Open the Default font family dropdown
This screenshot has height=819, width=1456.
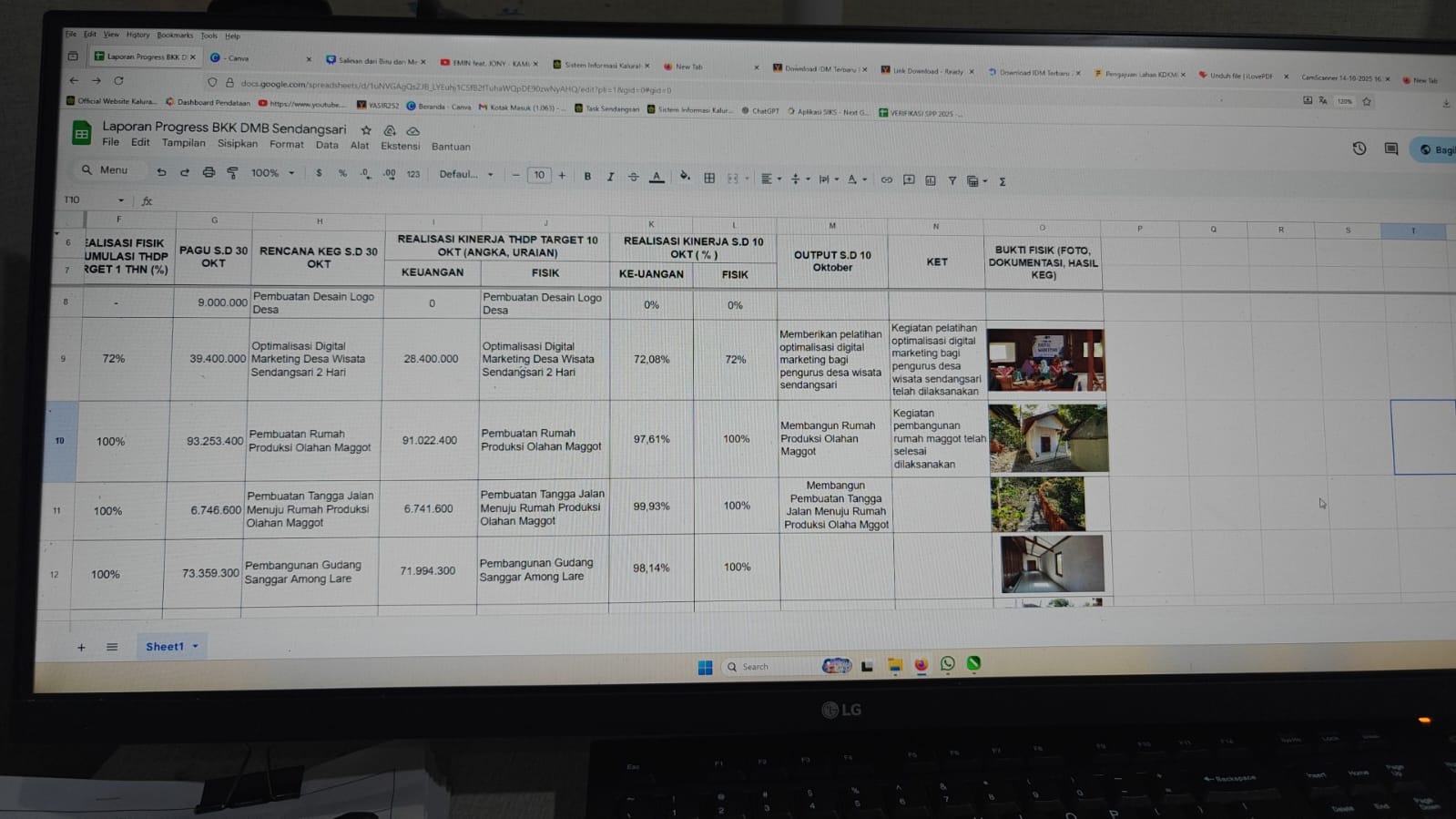(x=465, y=174)
